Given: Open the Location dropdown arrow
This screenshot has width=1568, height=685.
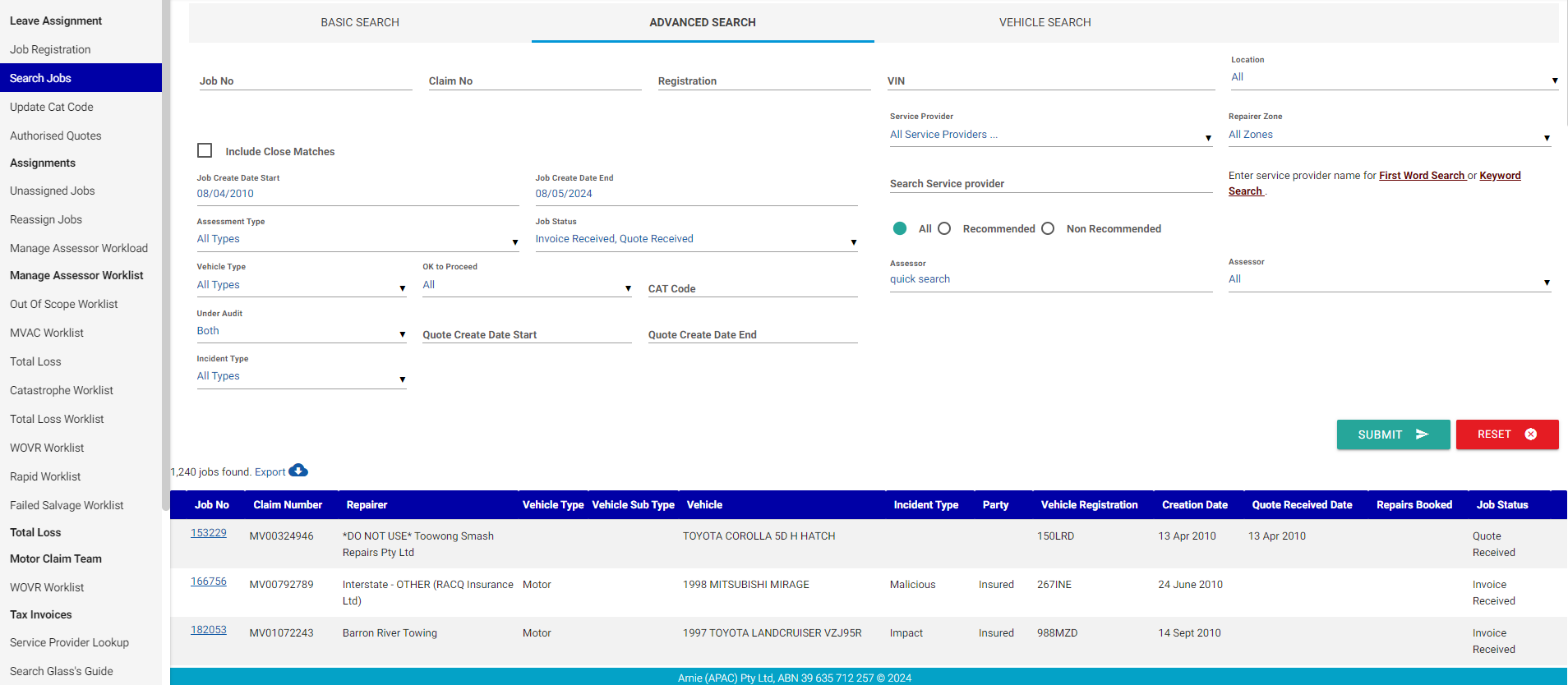Looking at the screenshot, I should (x=1554, y=80).
